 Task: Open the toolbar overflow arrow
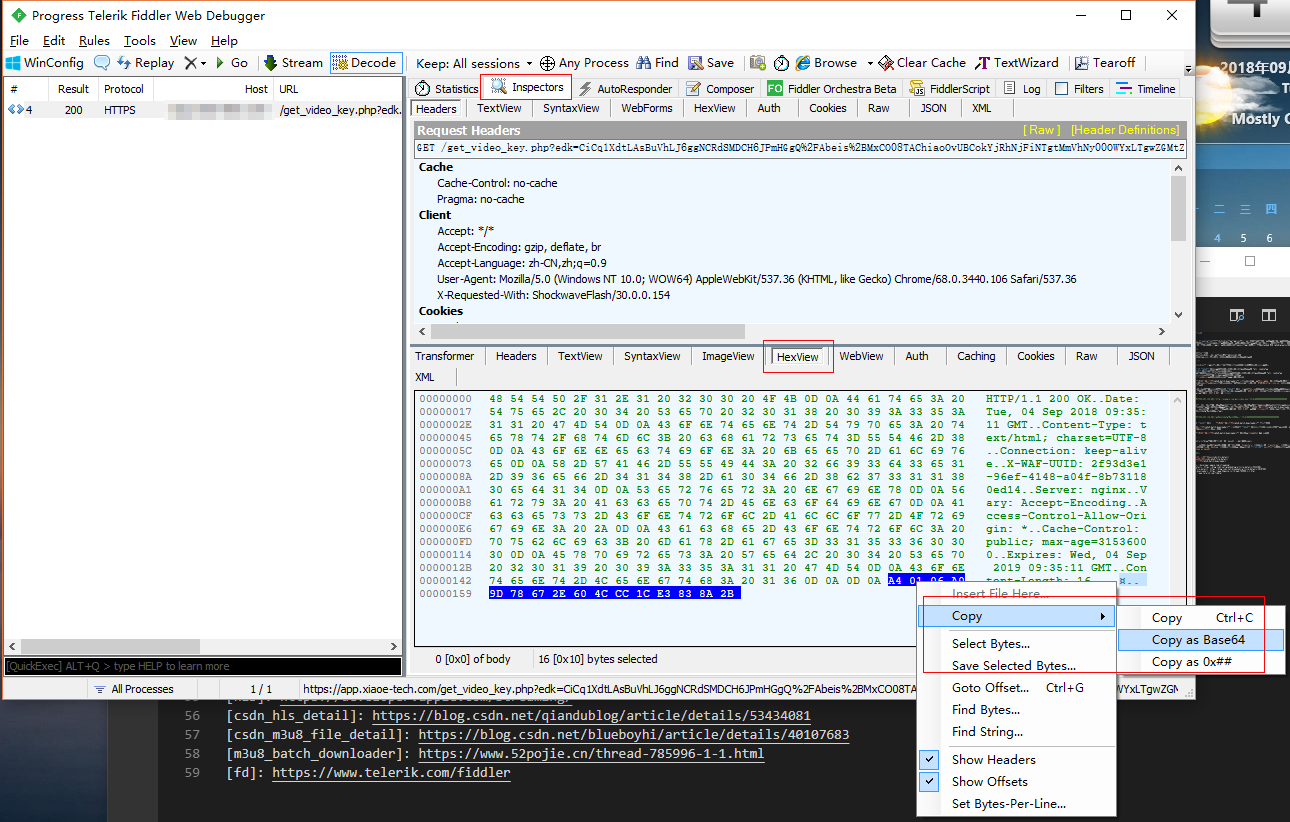1188,70
